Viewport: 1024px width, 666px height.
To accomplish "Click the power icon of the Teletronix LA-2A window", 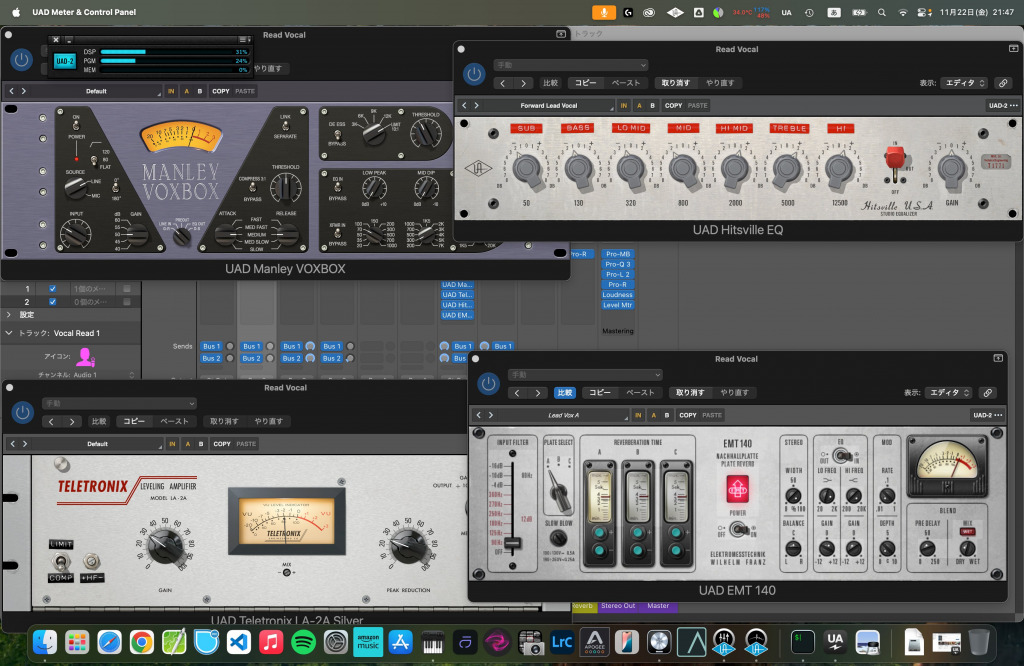I will point(22,412).
